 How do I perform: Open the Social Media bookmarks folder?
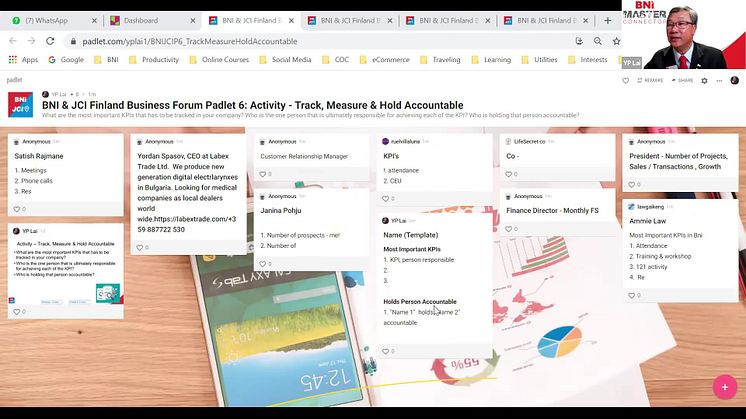click(285, 59)
